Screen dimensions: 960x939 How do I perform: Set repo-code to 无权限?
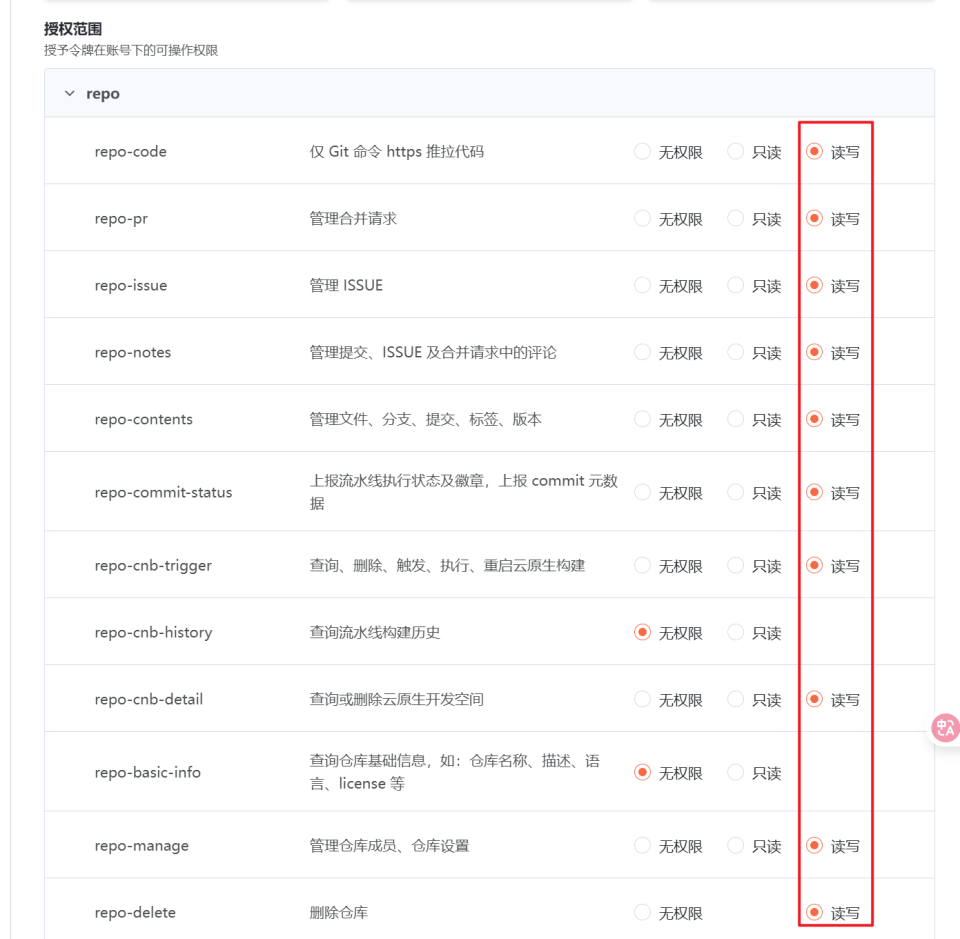tap(642, 151)
